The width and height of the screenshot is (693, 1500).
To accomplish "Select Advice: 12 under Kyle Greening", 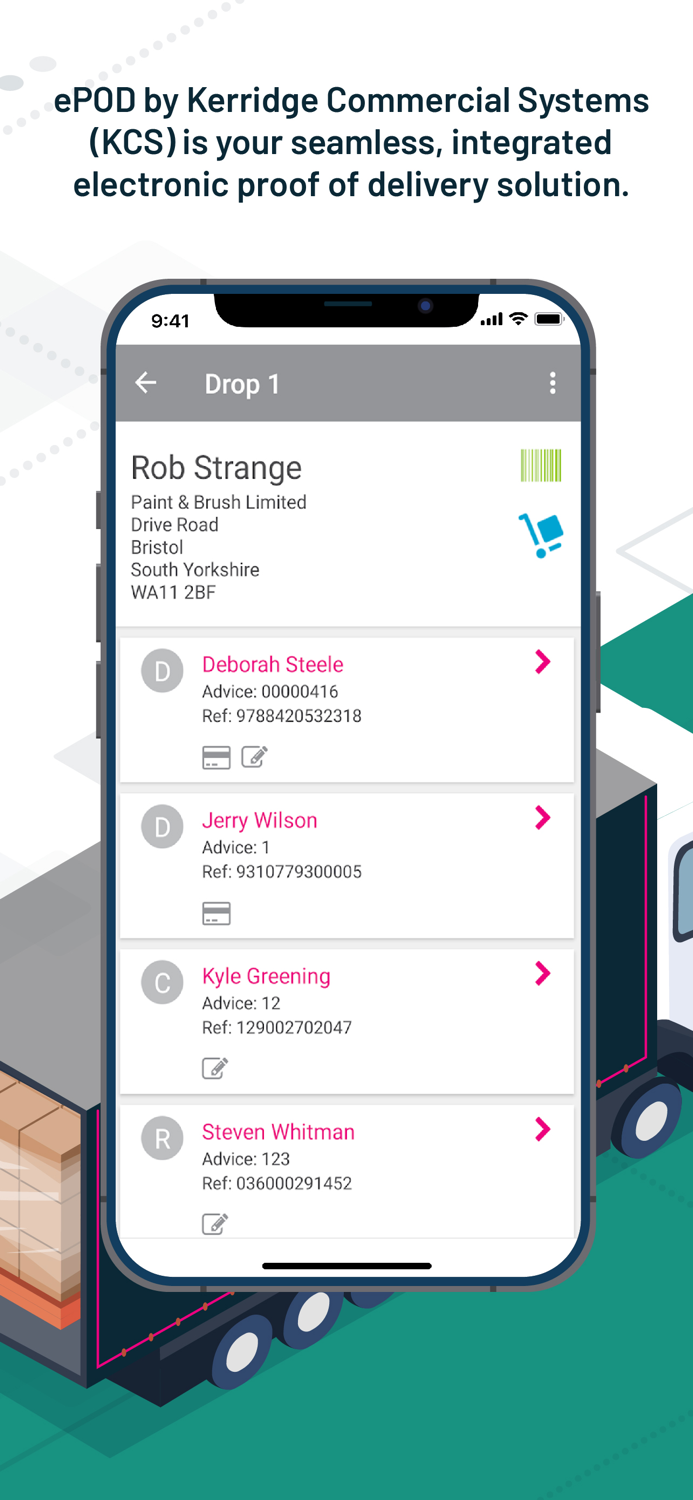I will (x=241, y=1003).
